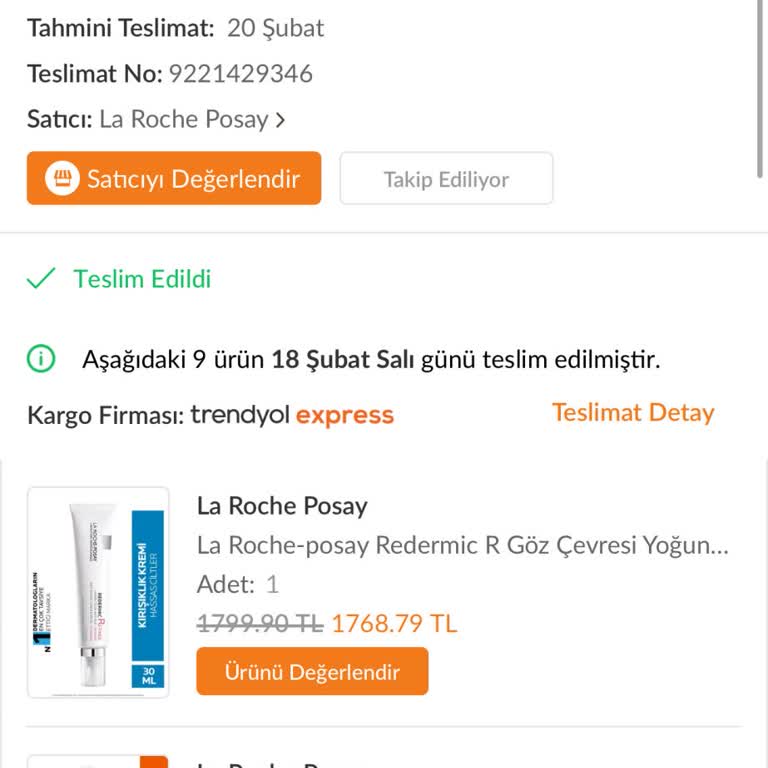The height and width of the screenshot is (768, 768).
Task: Expand the seller chevron beside La Roche Posay
Action: click(x=280, y=120)
